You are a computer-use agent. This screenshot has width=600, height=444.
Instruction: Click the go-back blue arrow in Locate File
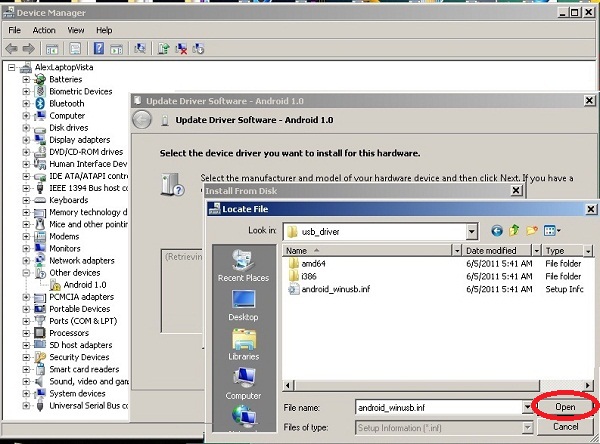coord(497,231)
